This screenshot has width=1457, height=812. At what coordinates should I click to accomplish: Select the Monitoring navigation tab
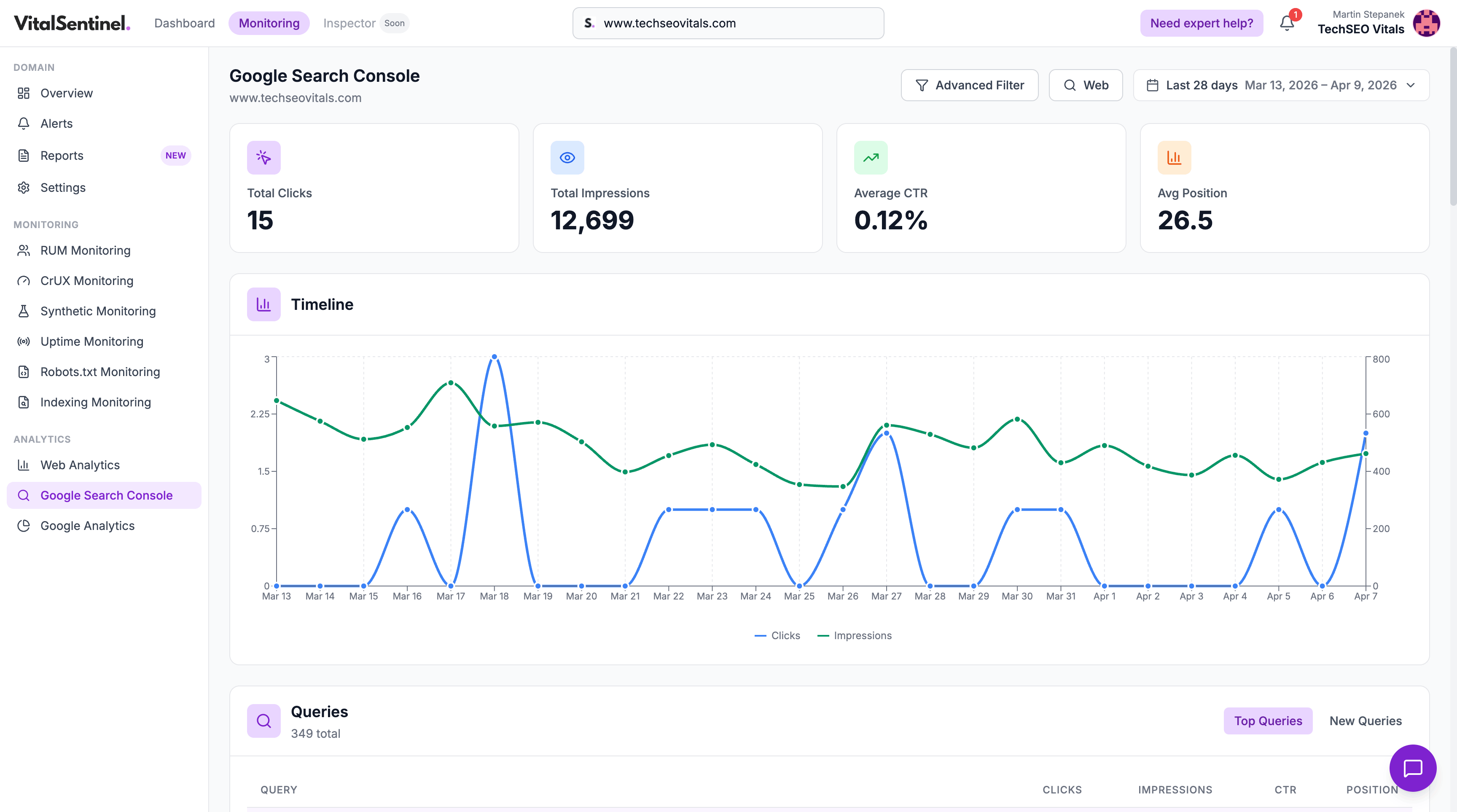(x=269, y=23)
